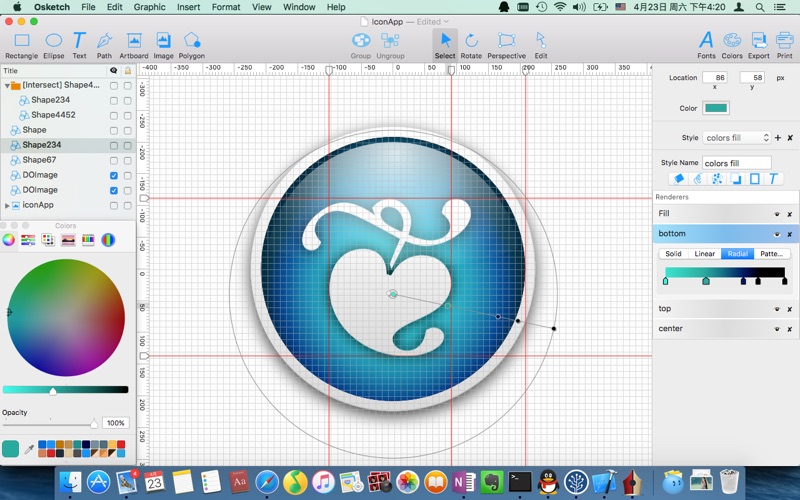Open the Export dialog
This screenshot has height=500, width=800.
(x=758, y=45)
